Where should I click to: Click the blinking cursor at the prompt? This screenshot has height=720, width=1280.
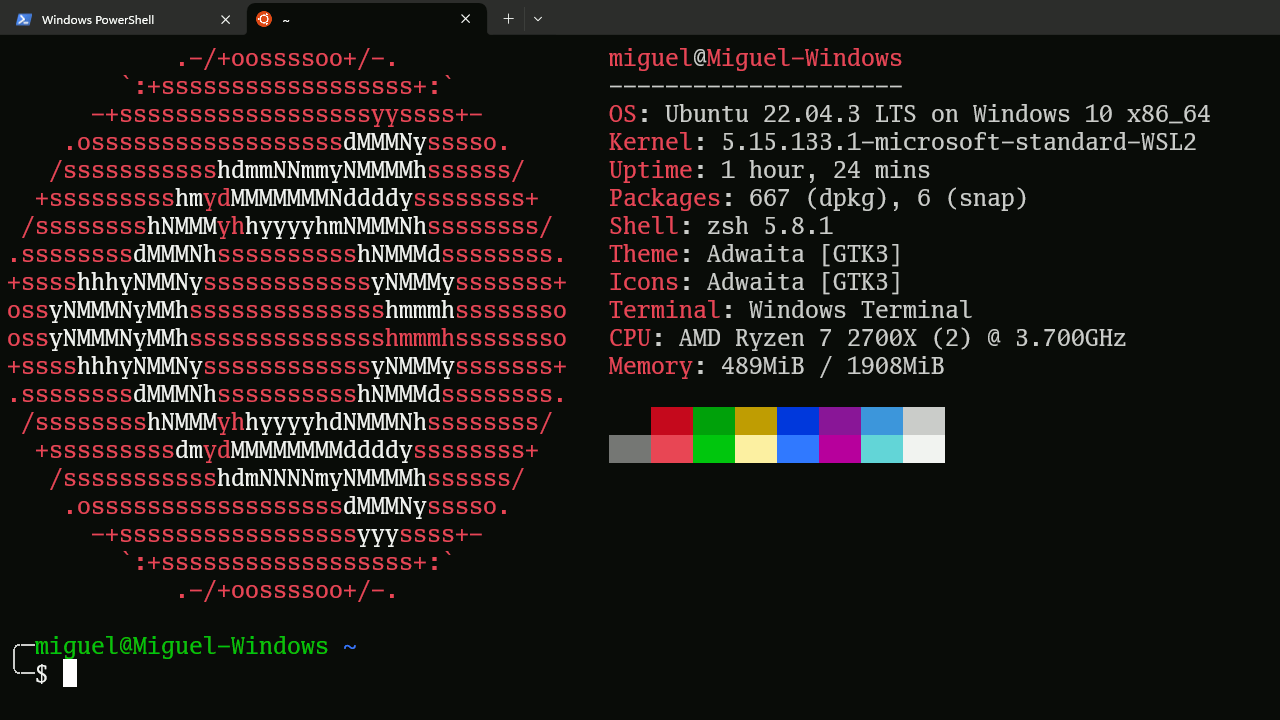click(68, 673)
